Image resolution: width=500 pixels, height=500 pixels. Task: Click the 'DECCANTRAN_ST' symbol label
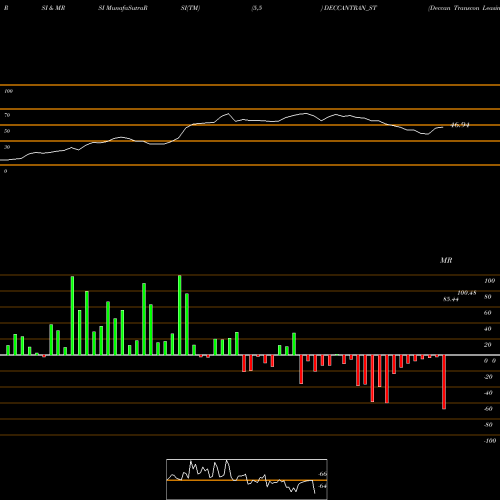coord(350,8)
